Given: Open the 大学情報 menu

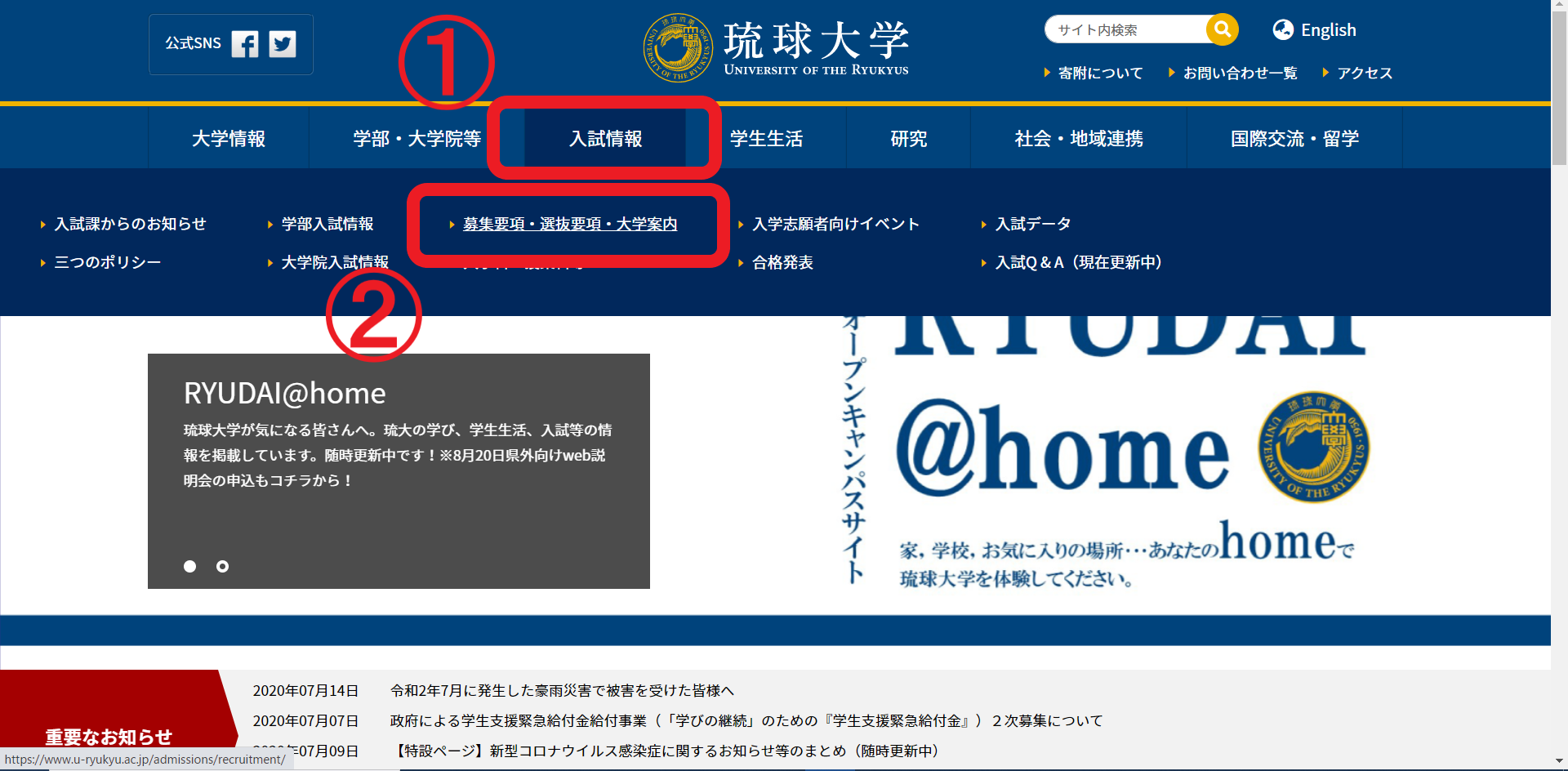Looking at the screenshot, I should click(x=229, y=138).
